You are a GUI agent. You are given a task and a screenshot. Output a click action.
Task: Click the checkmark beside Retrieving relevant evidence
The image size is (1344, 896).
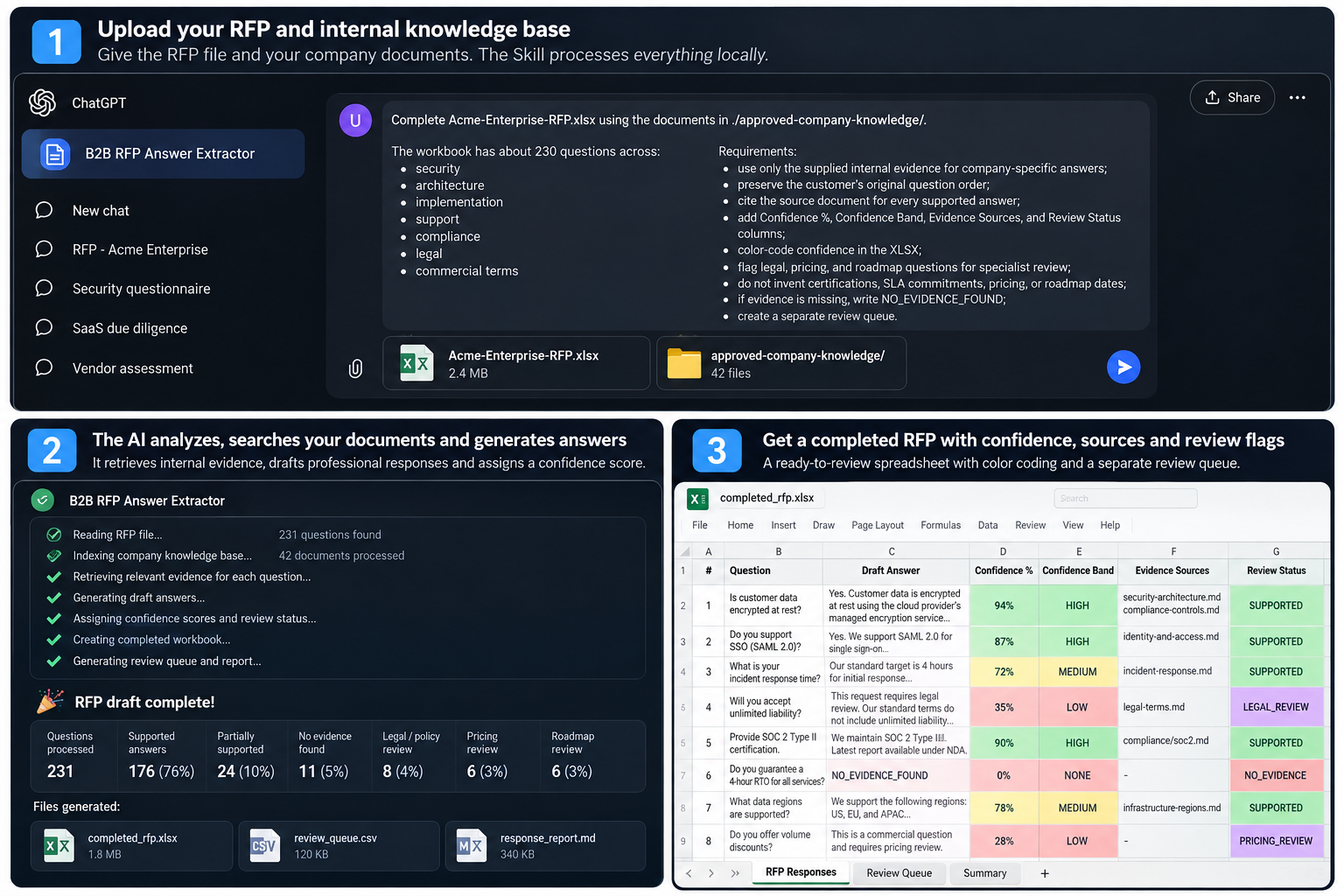tap(54, 577)
